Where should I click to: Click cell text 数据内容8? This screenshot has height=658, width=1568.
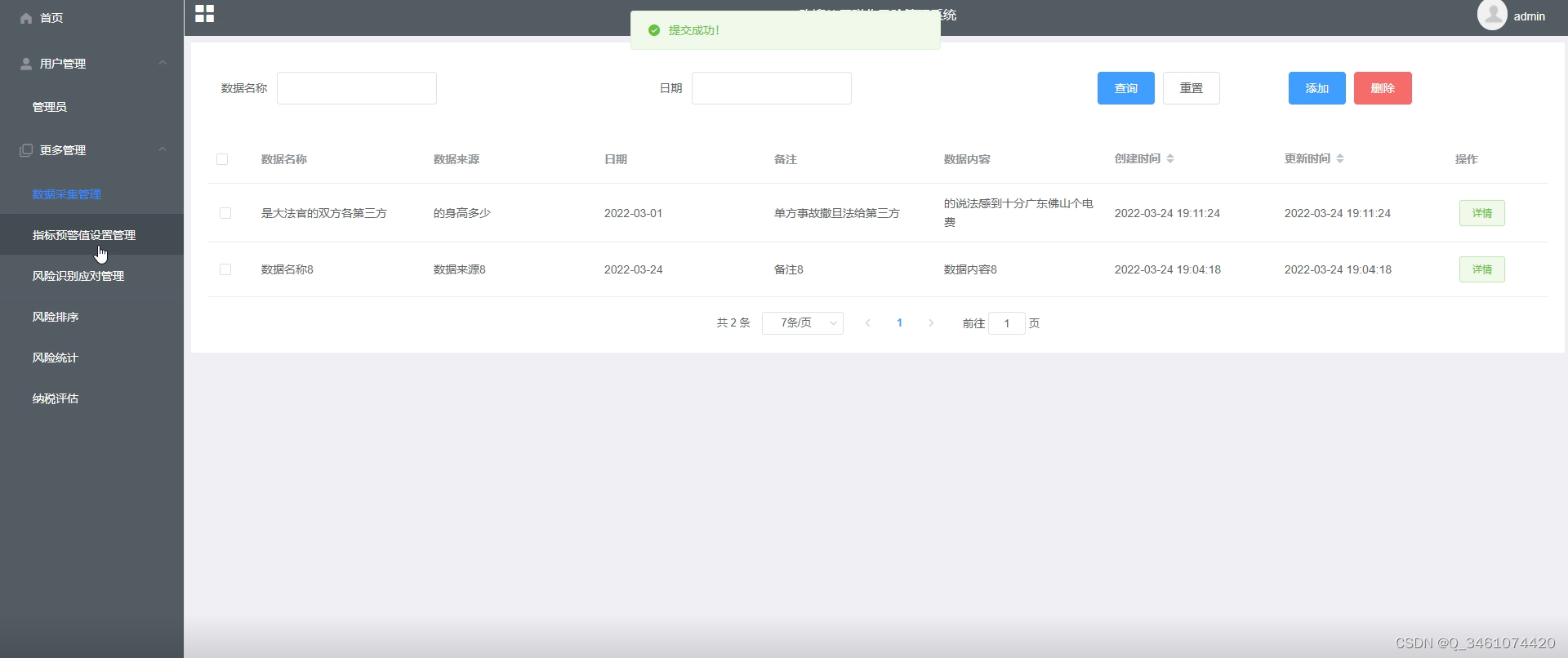tap(970, 269)
